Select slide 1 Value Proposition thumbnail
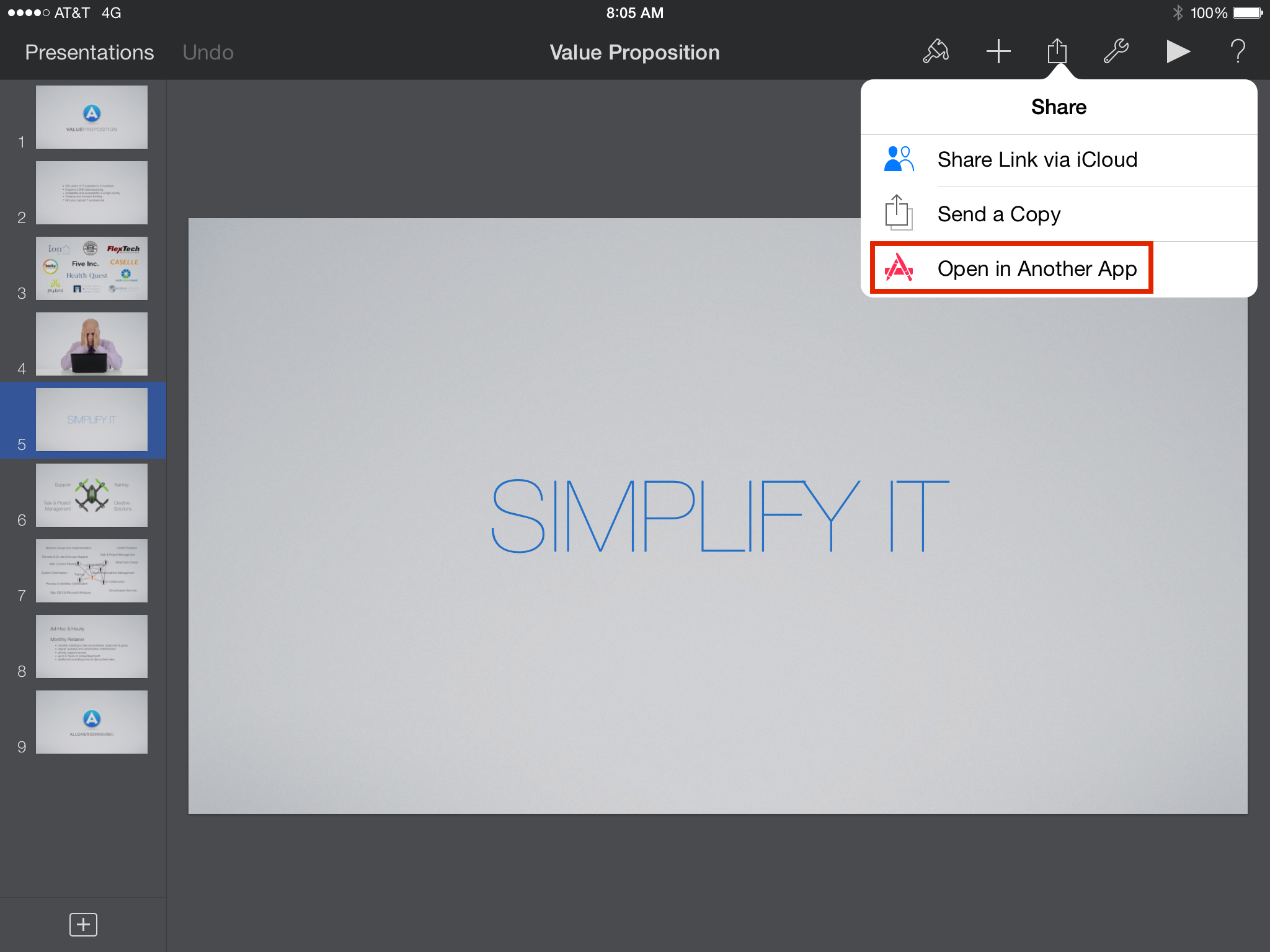 92,117
